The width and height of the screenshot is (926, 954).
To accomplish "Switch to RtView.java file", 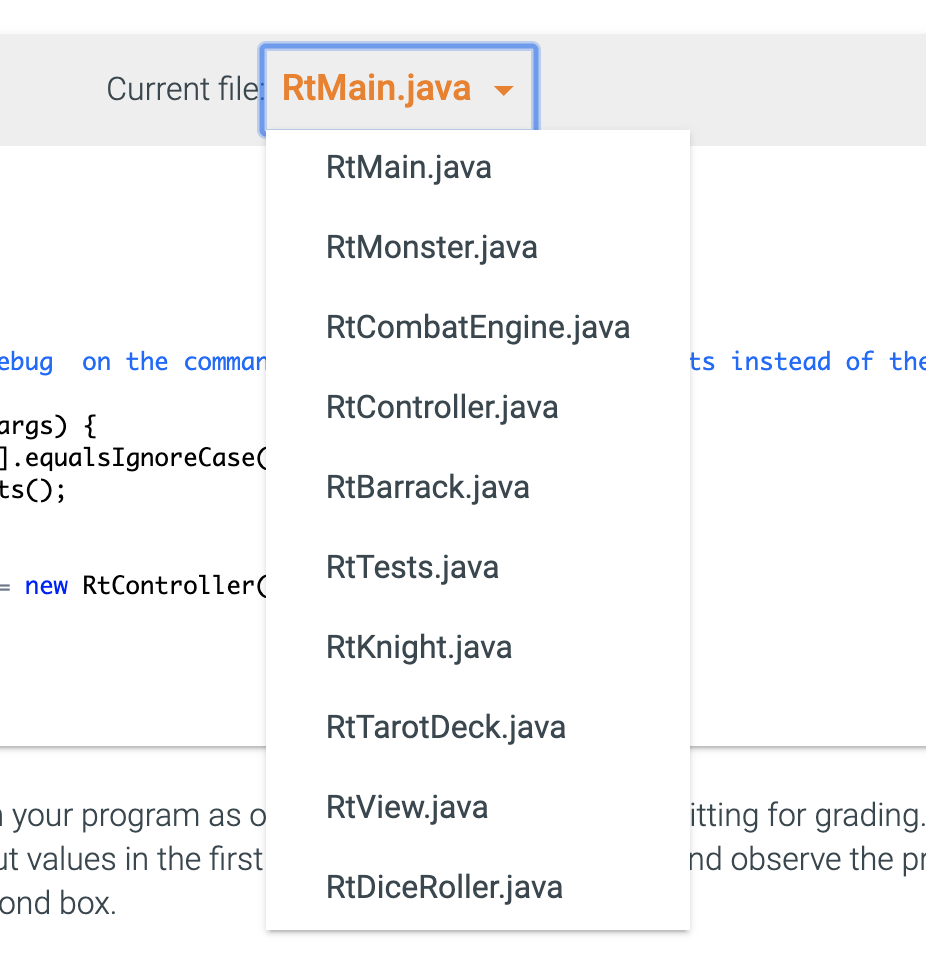I will tap(407, 807).
